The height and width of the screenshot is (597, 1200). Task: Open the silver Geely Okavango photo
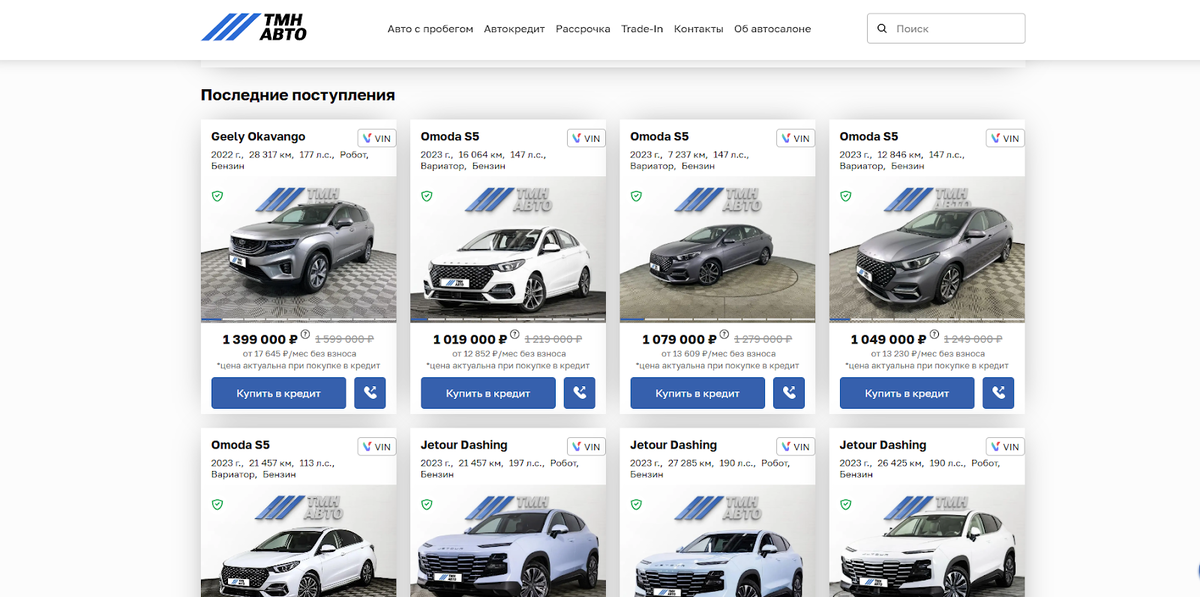pyautogui.click(x=298, y=249)
